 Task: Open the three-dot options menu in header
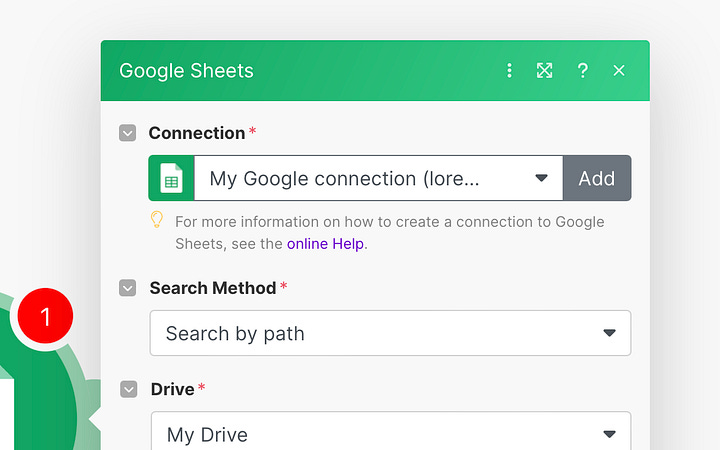coord(509,71)
